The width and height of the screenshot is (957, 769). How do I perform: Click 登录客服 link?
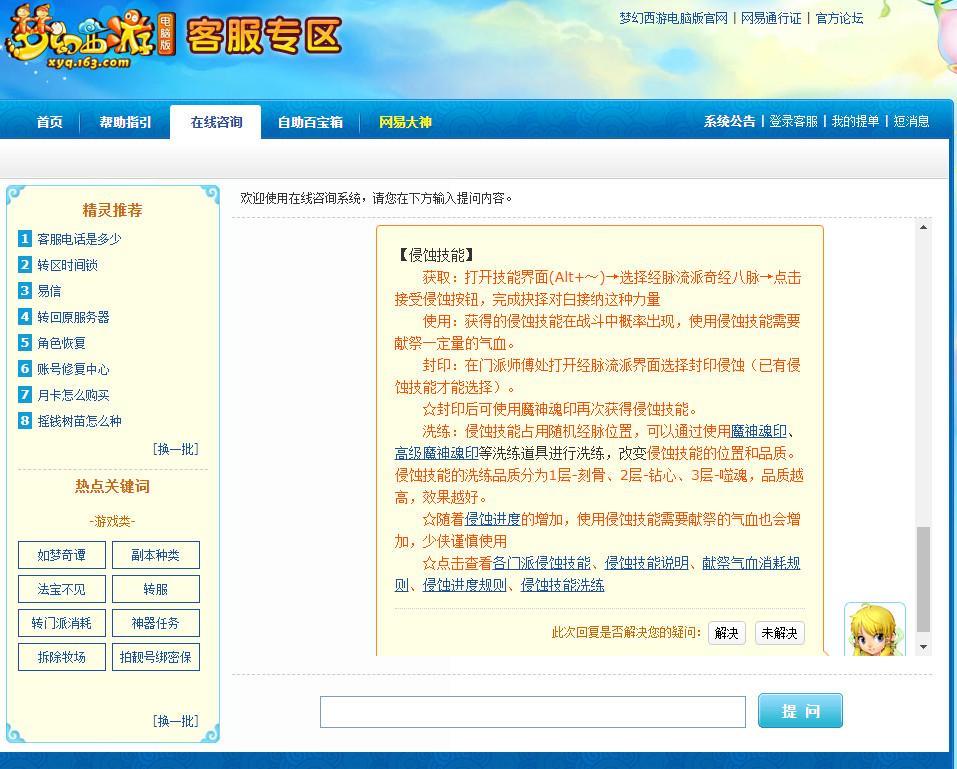click(793, 121)
